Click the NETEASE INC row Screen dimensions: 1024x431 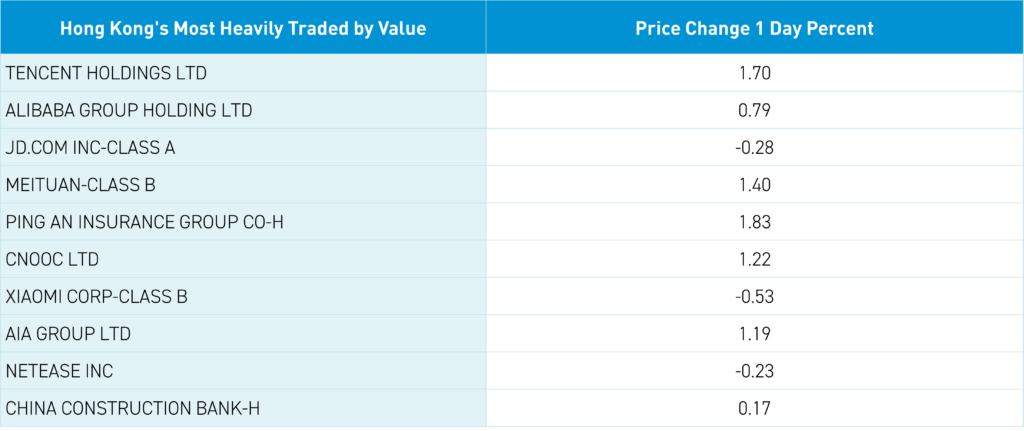(59, 370)
